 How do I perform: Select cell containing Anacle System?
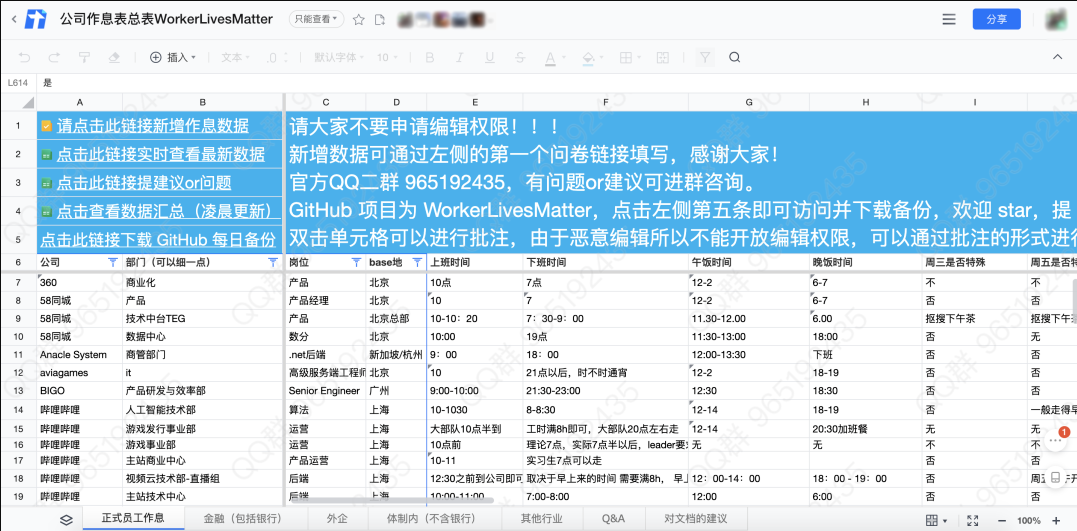tap(80, 354)
